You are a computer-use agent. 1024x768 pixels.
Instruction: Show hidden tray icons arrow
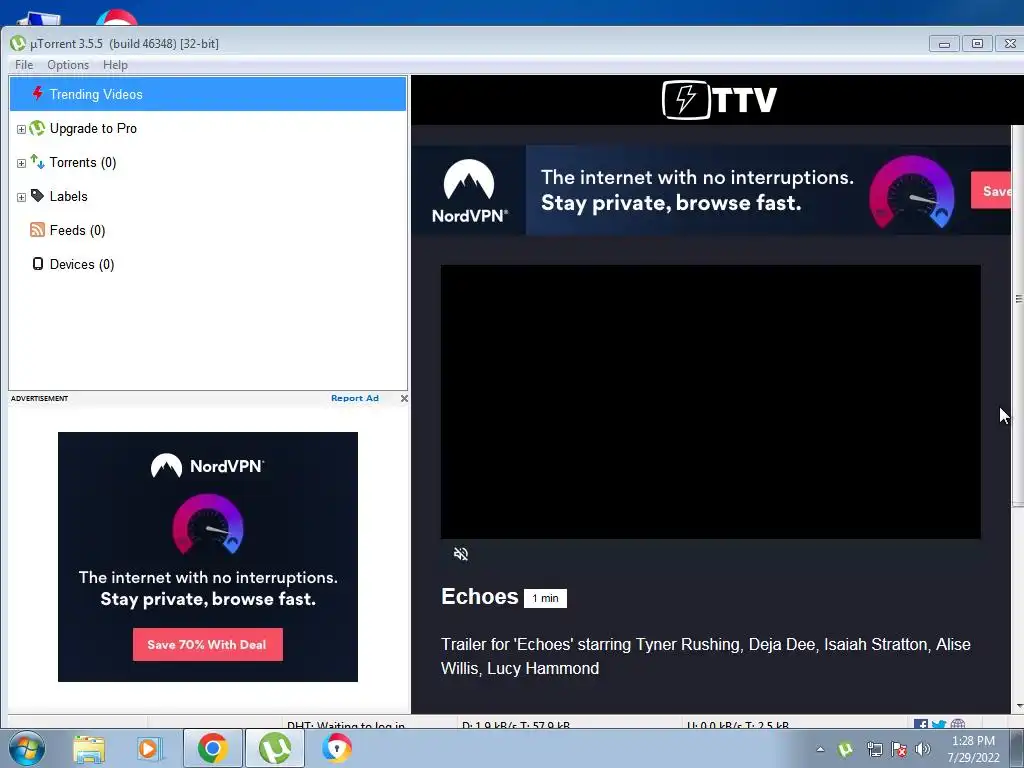point(820,749)
